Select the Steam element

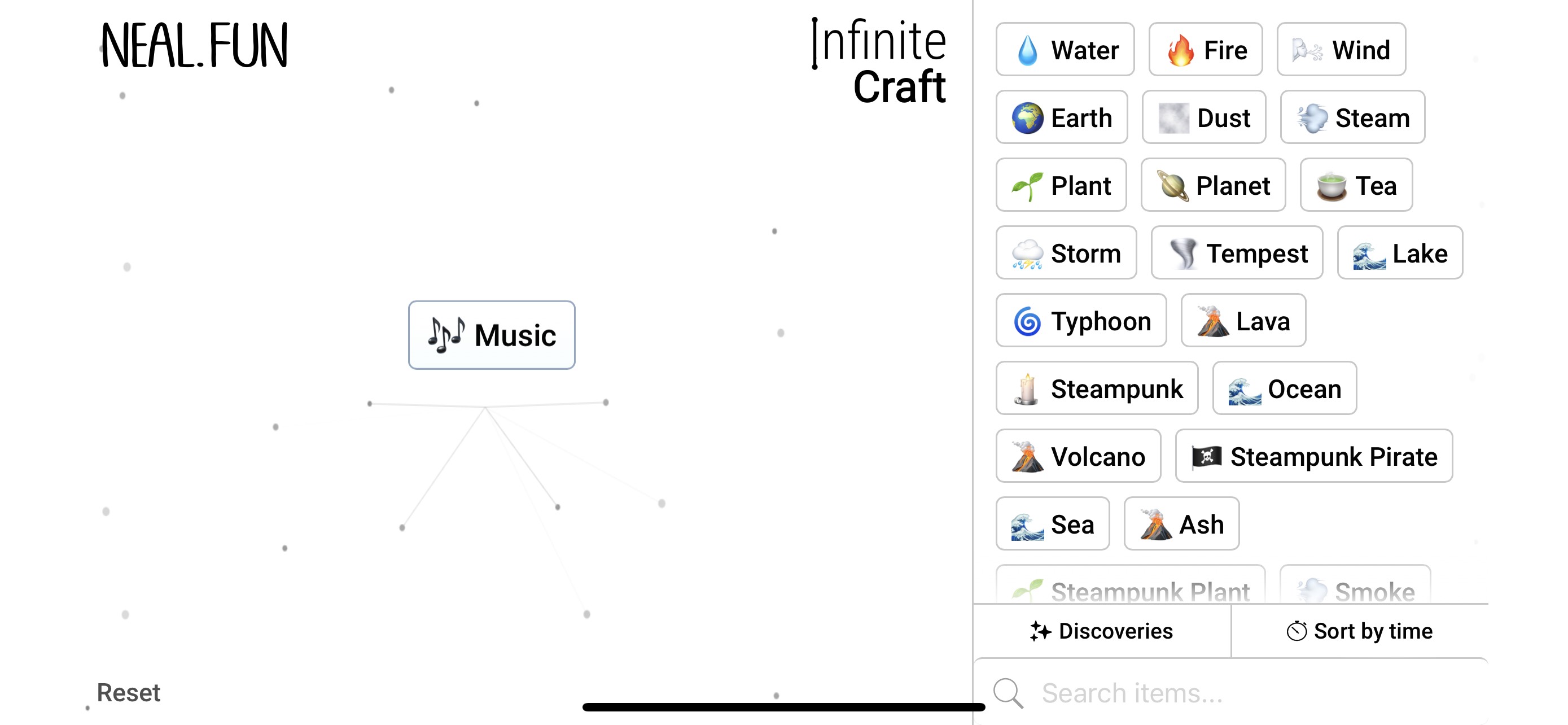point(1352,117)
